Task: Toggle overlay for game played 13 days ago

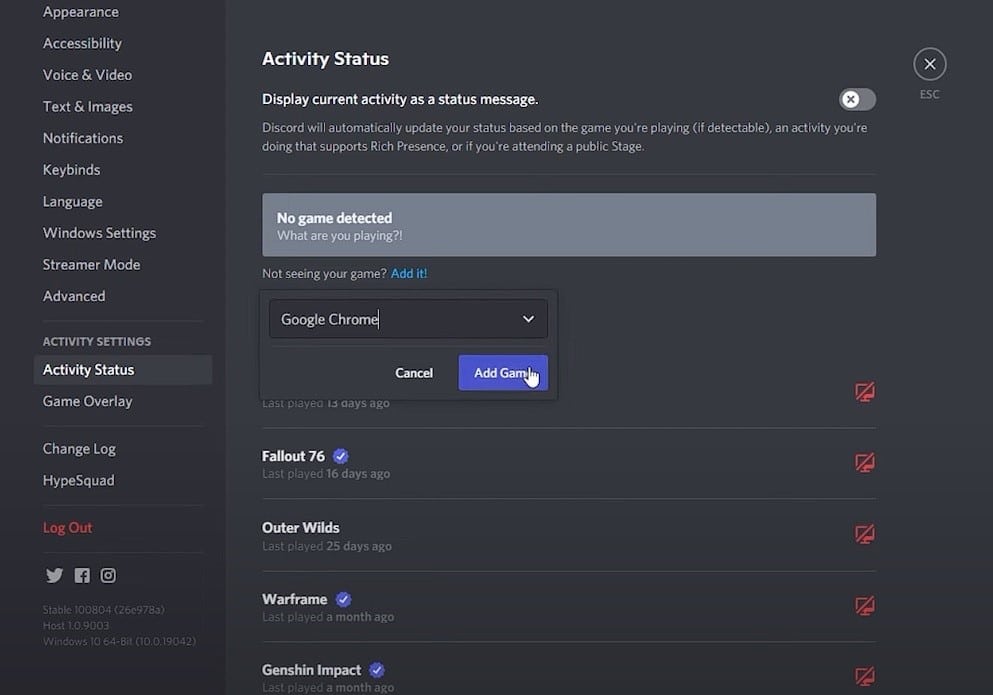Action: [865, 392]
